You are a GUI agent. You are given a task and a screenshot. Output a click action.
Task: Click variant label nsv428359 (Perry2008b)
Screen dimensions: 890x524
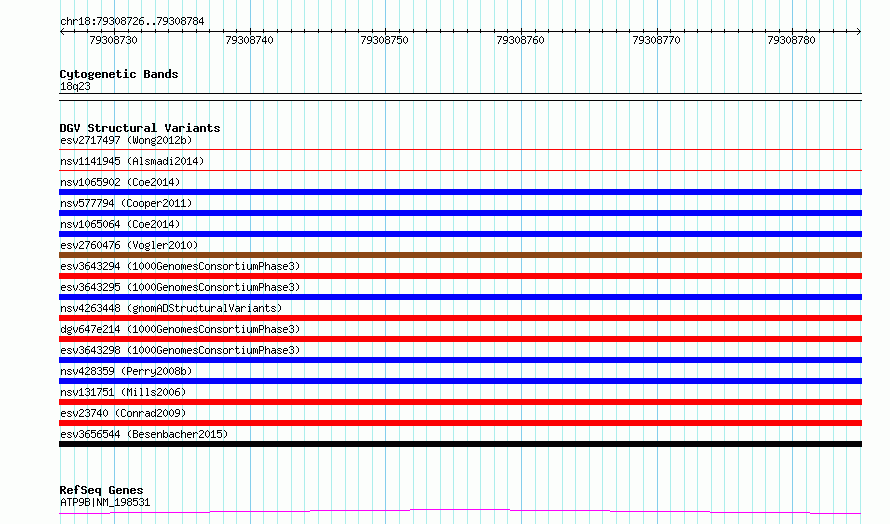[x=126, y=371]
